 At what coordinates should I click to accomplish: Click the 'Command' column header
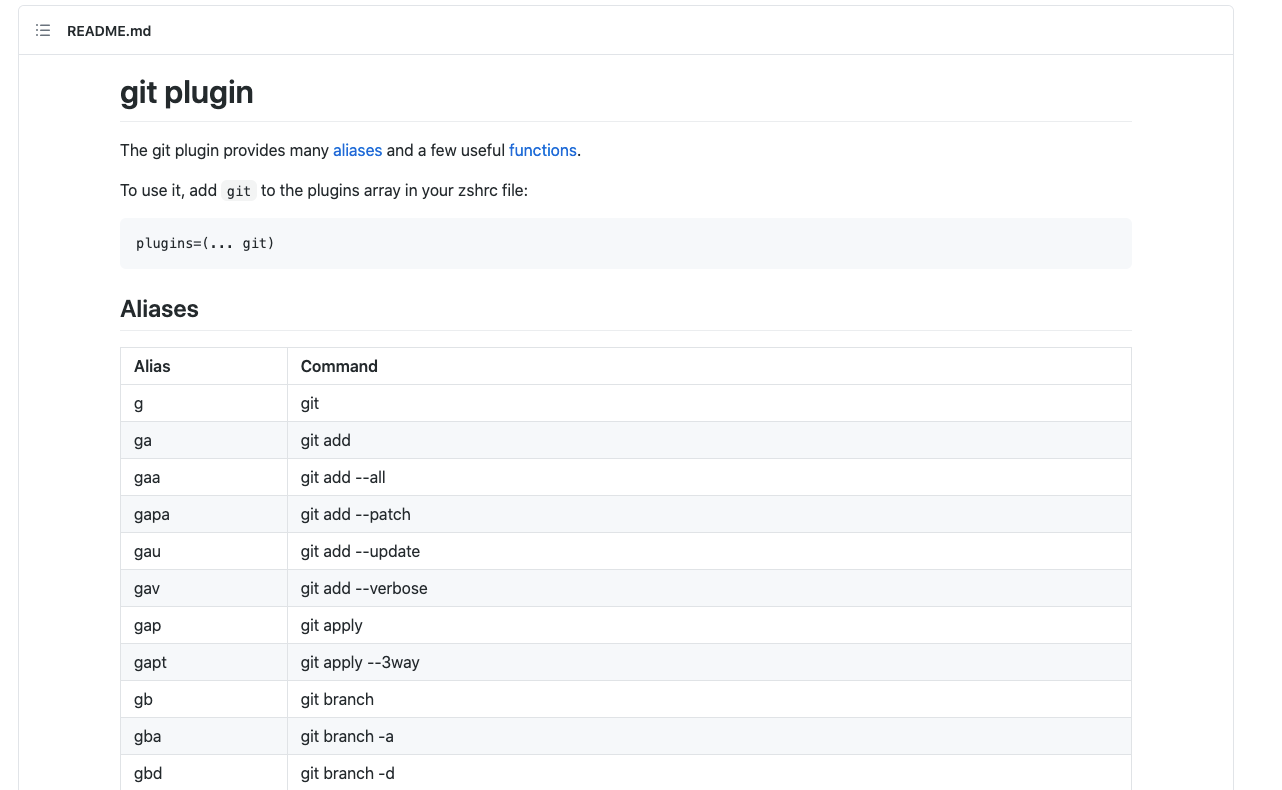(709, 366)
